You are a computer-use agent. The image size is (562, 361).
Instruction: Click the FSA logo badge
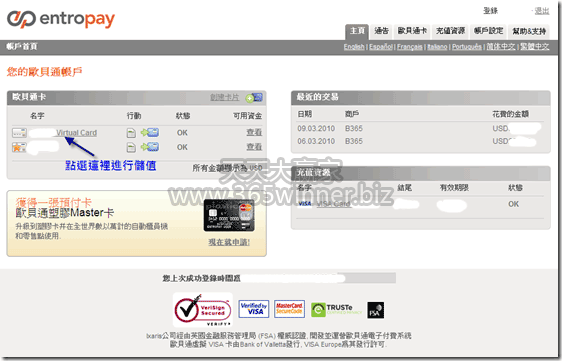(x=375, y=310)
